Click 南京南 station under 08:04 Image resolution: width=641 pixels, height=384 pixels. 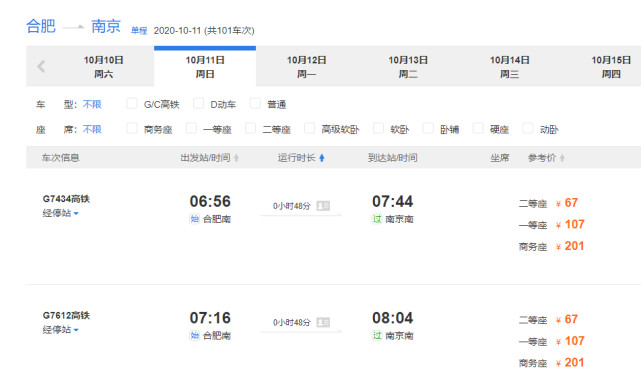[399, 336]
